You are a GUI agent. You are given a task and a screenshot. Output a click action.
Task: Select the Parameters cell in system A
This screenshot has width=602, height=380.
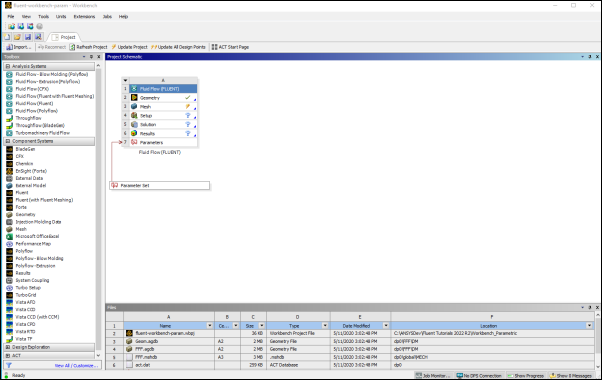(164, 142)
